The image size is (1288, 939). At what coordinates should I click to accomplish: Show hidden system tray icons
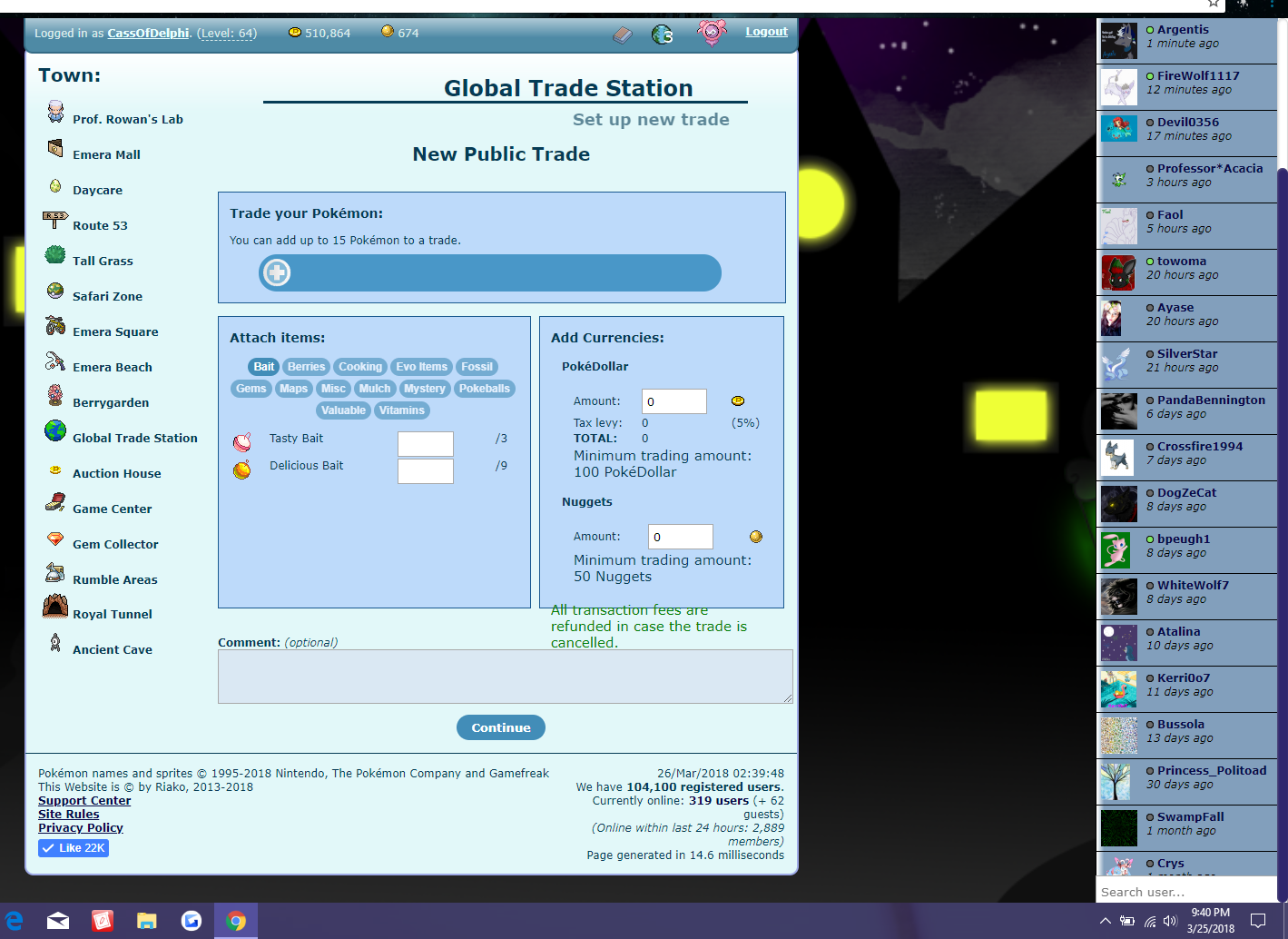tap(1105, 921)
